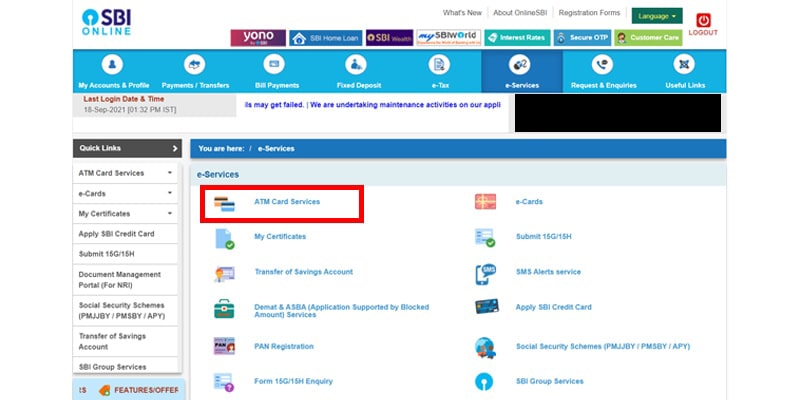This screenshot has height=400, width=800.
Task: Open the e-Tax nav icon
Action: pos(439,65)
